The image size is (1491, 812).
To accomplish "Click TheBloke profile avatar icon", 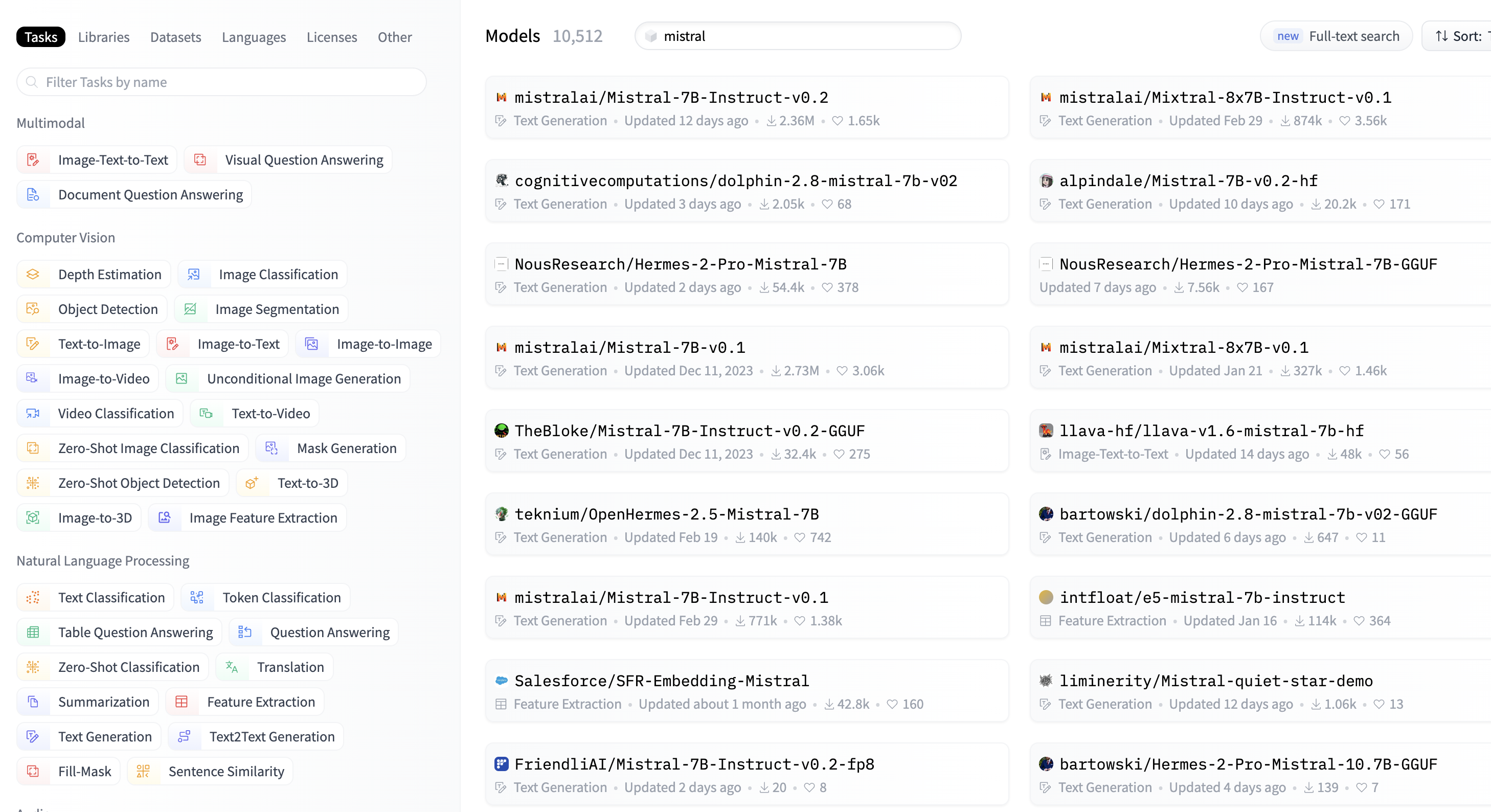I will click(x=501, y=431).
